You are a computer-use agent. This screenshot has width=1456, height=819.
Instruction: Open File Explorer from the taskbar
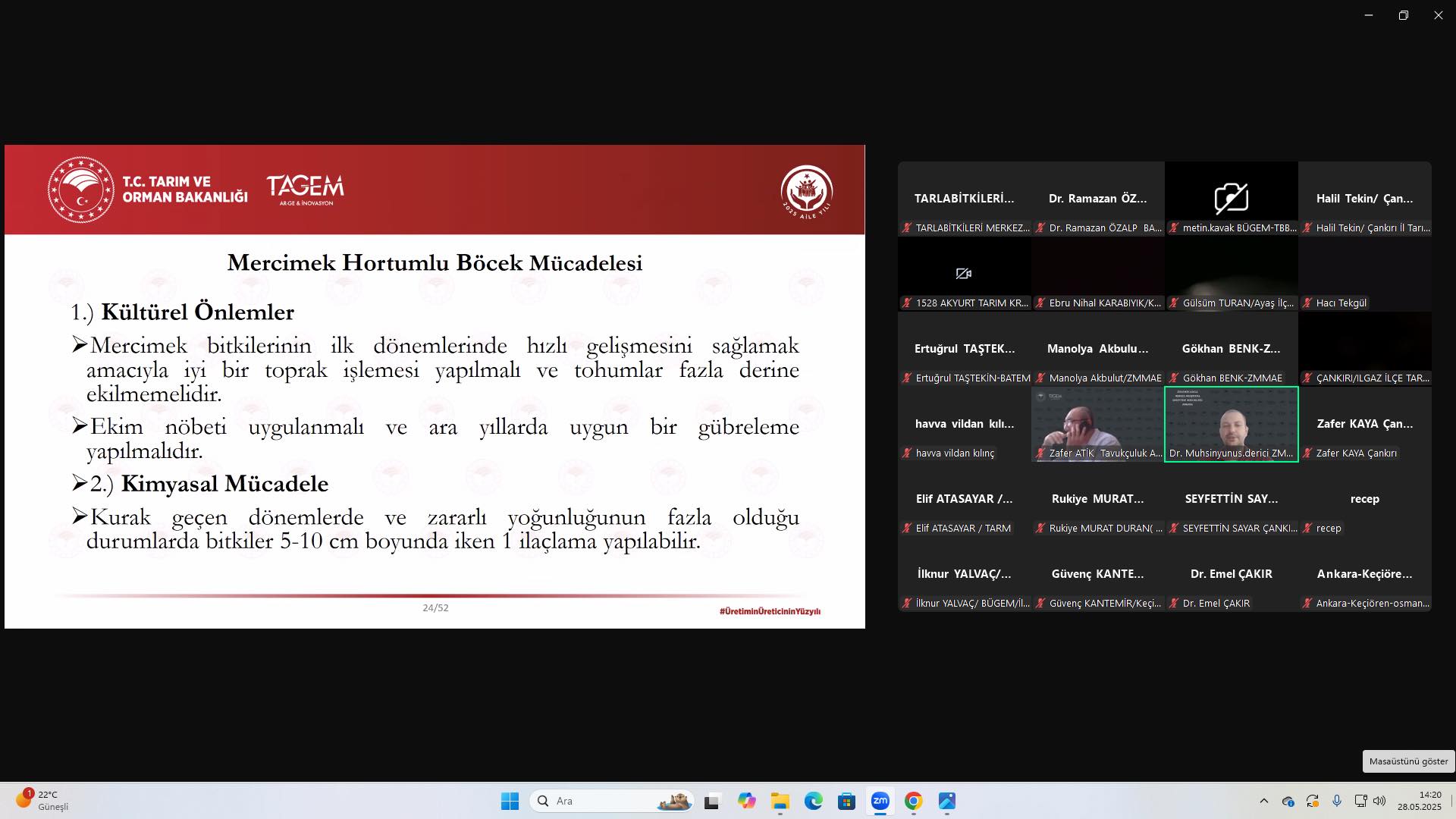780,801
